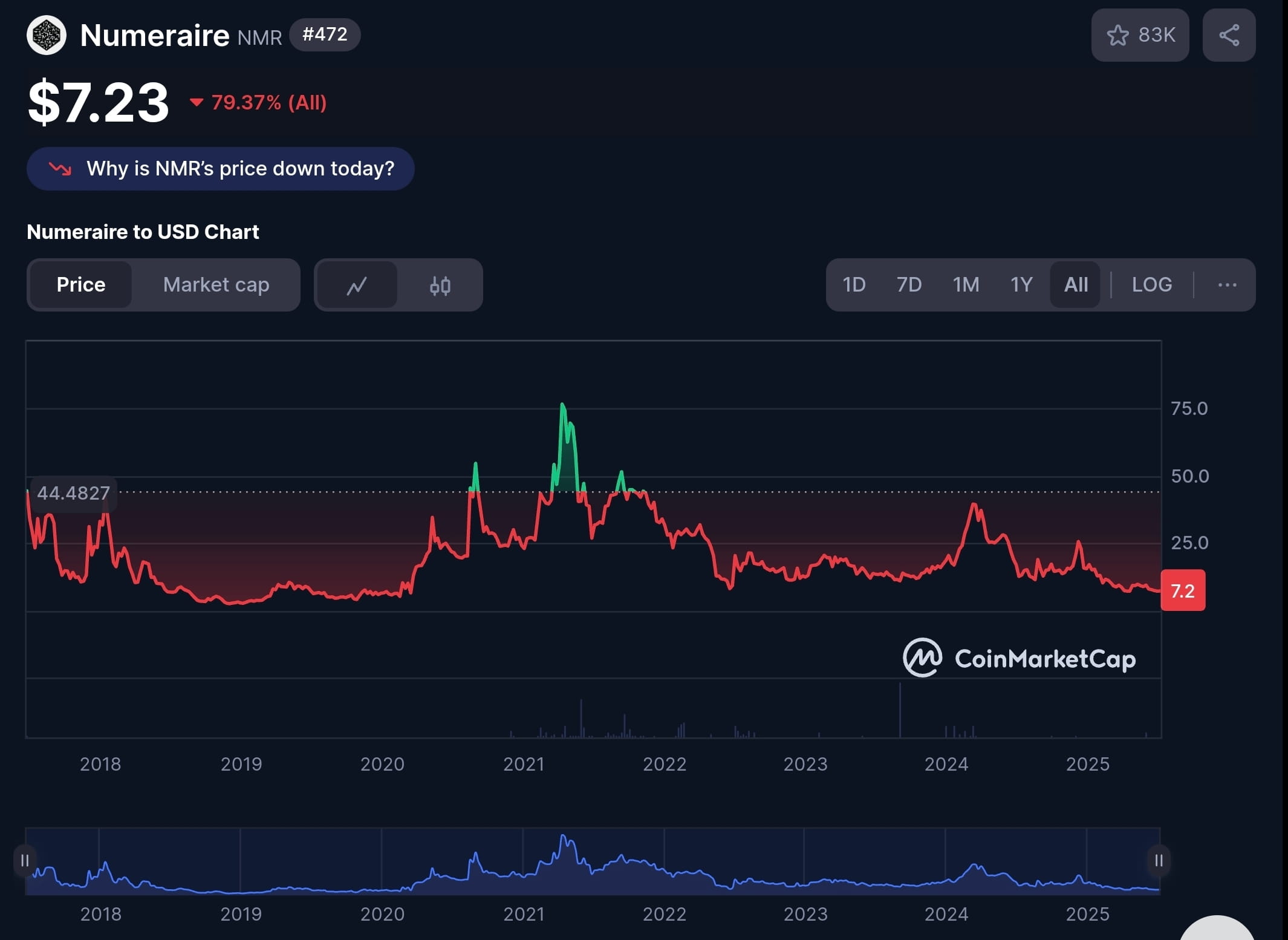The width and height of the screenshot is (1288, 940).
Task: Toggle the LOG scale option
Action: 1151,284
